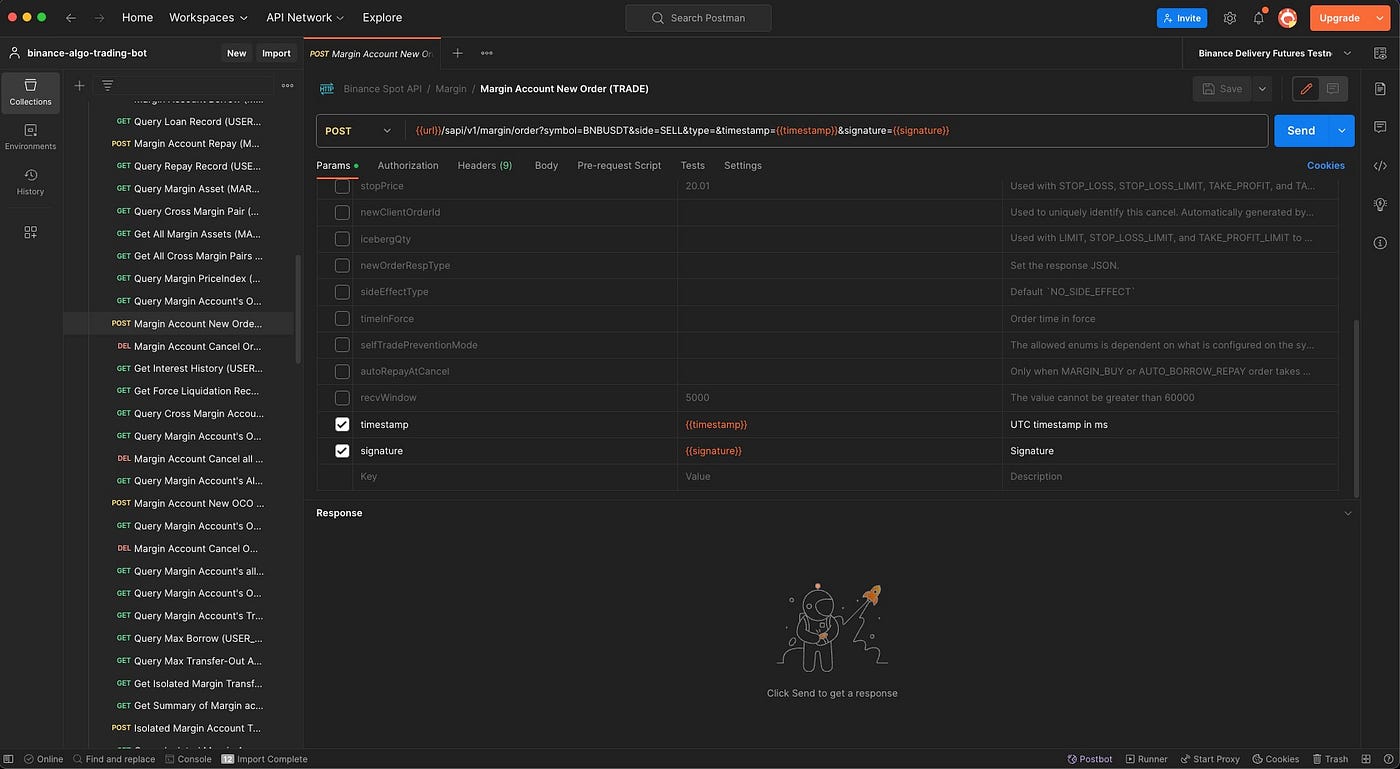Open the Save options dropdown arrow
This screenshot has height=769, width=1400.
coord(1262,89)
